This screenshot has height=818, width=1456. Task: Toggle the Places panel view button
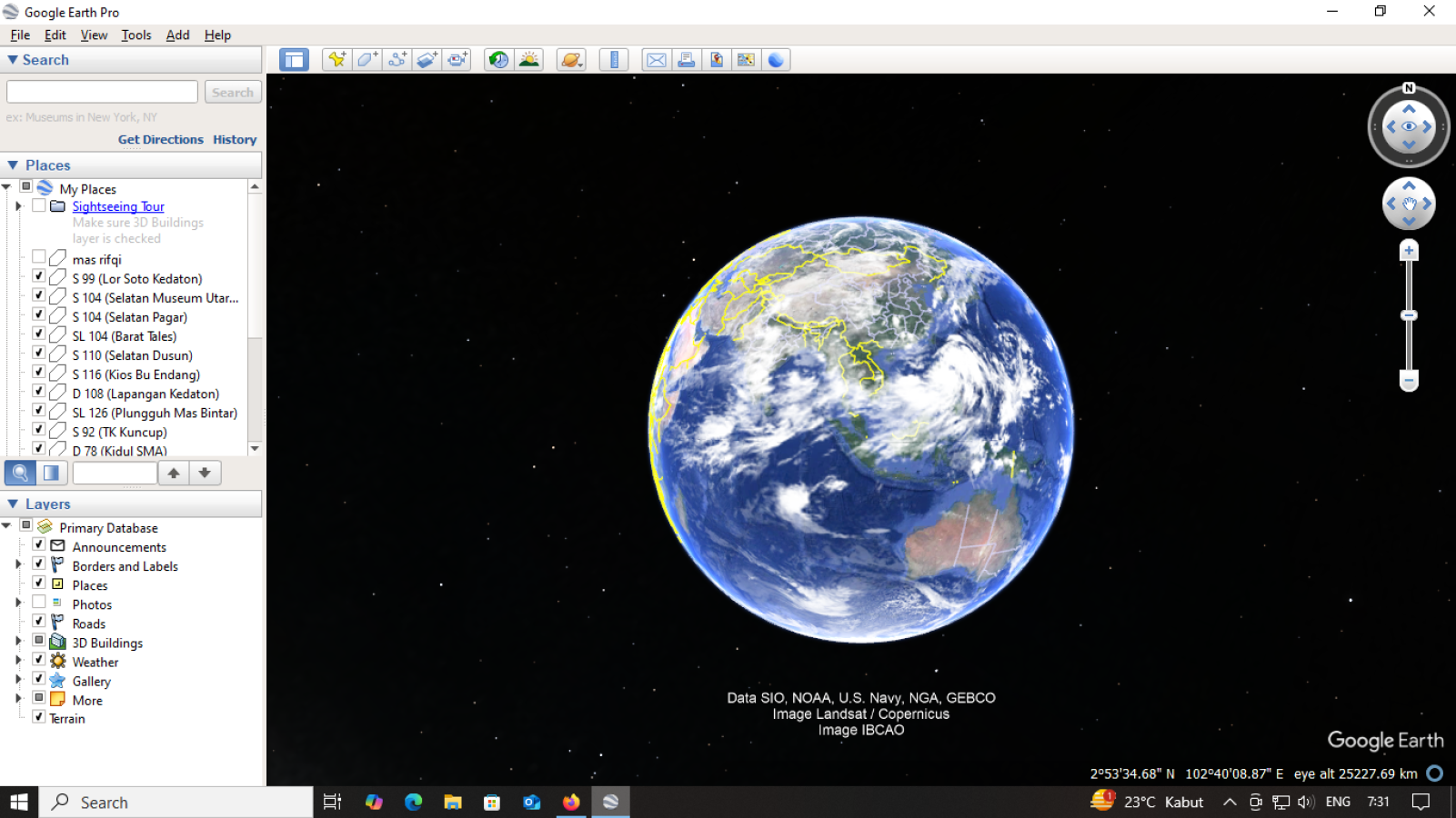[x=51, y=473]
